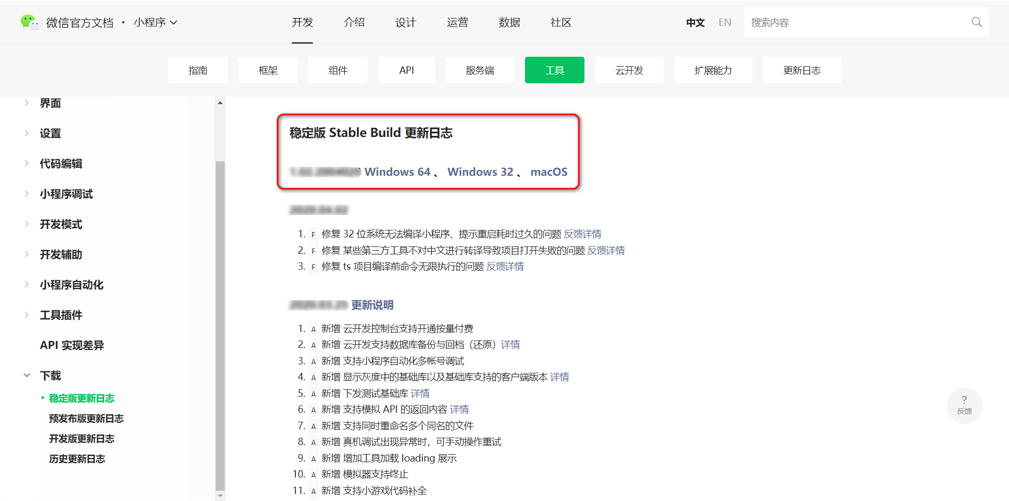Open 反馈详情 for the 第三方工具 fix
Viewport: 1009px width, 501px height.
606,250
